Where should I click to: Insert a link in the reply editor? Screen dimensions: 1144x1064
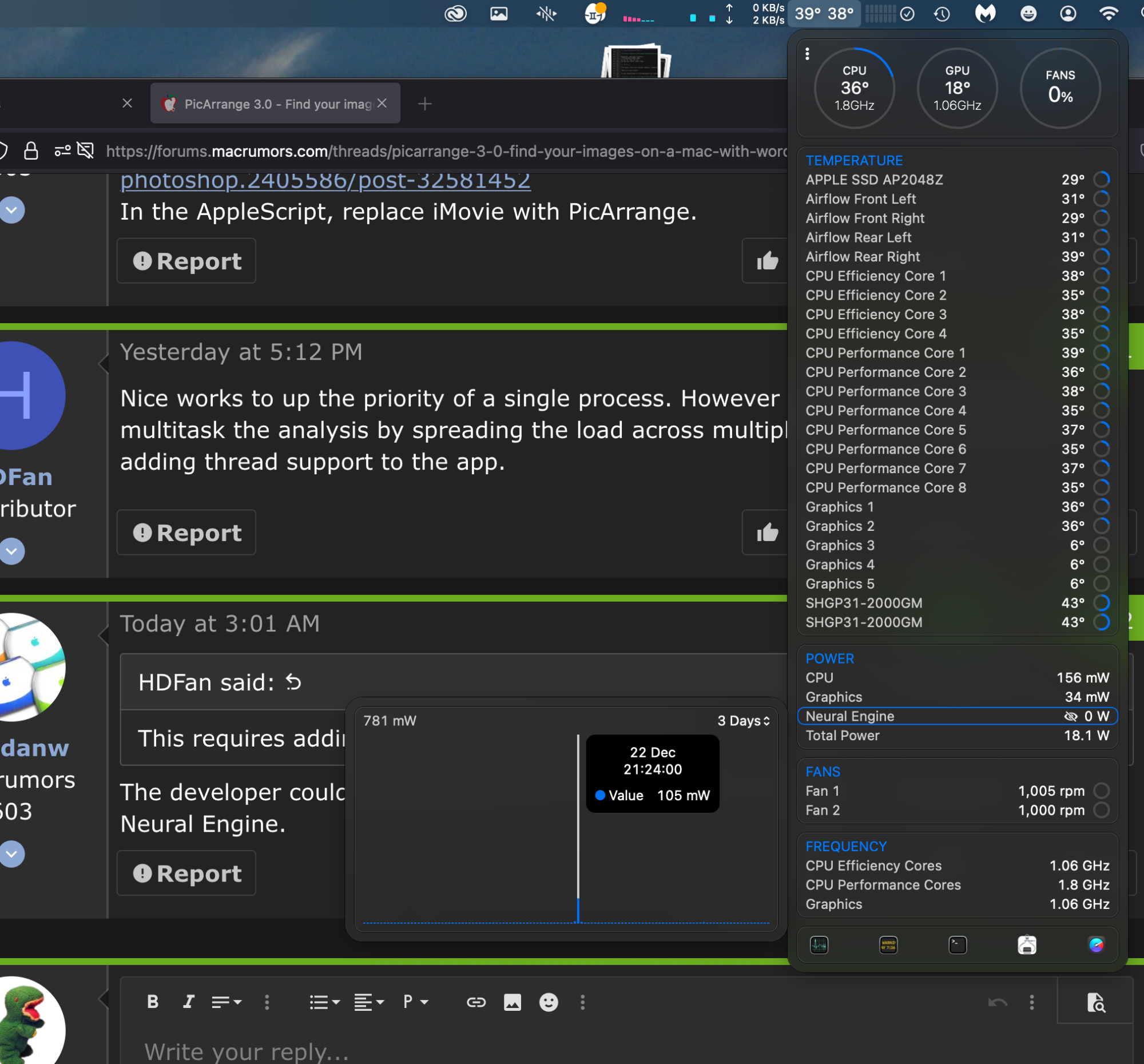coord(476,1002)
